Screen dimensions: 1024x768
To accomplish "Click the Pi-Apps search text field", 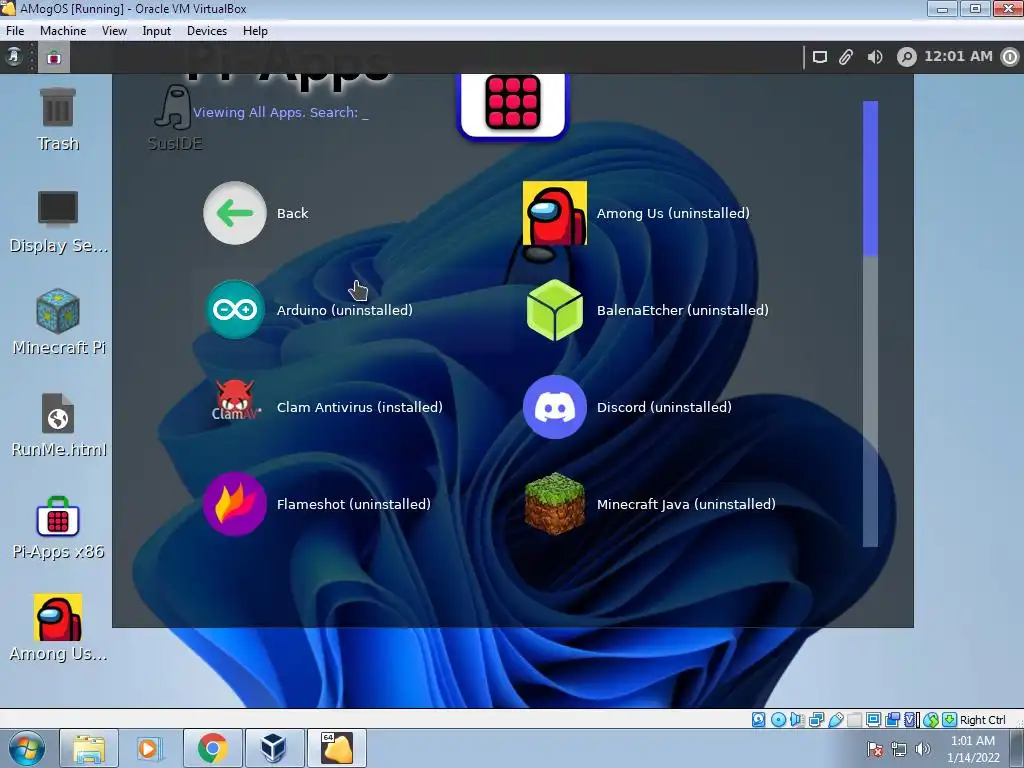I will (x=281, y=112).
